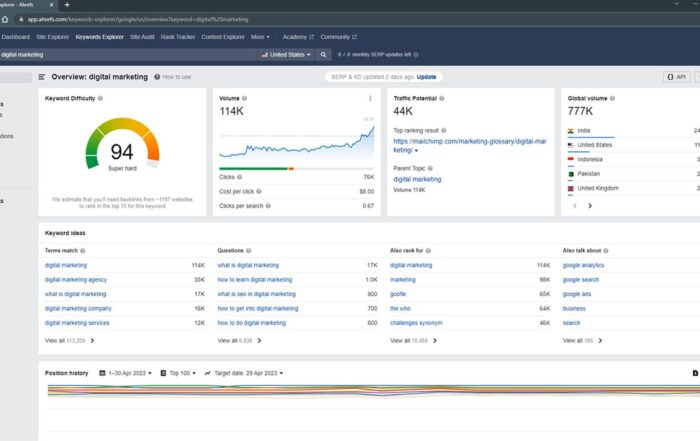Click the How to use help icon
The width and height of the screenshot is (700, 441).
click(x=157, y=77)
